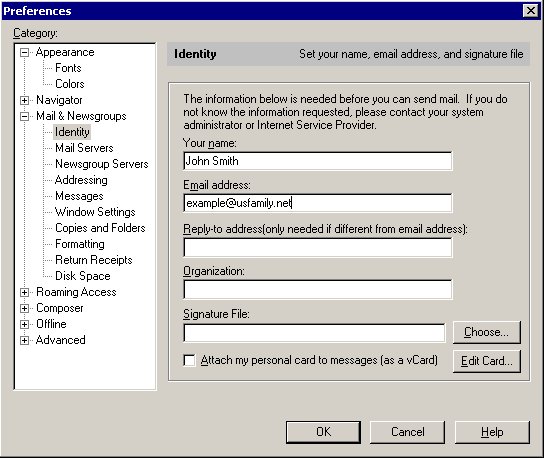544x458 pixels.
Task: Collapse the Mail & Newsgroups category
Action: tap(24, 117)
